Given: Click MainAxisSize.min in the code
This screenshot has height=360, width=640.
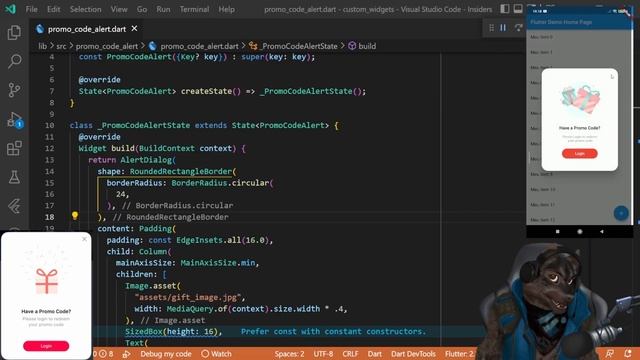Looking at the screenshot, I should point(218,263).
